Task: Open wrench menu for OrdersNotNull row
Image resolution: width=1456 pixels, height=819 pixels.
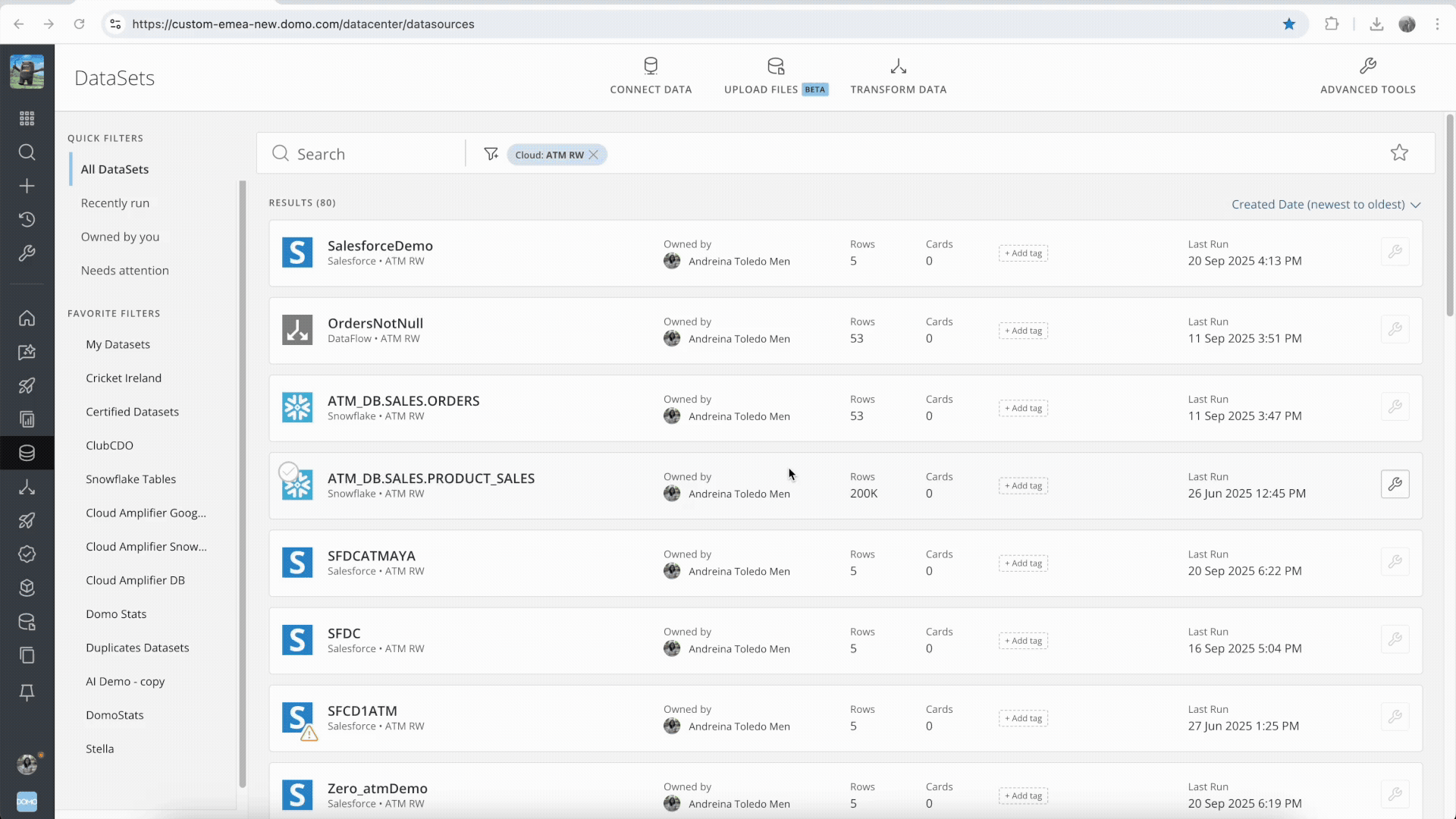Action: pos(1395,329)
